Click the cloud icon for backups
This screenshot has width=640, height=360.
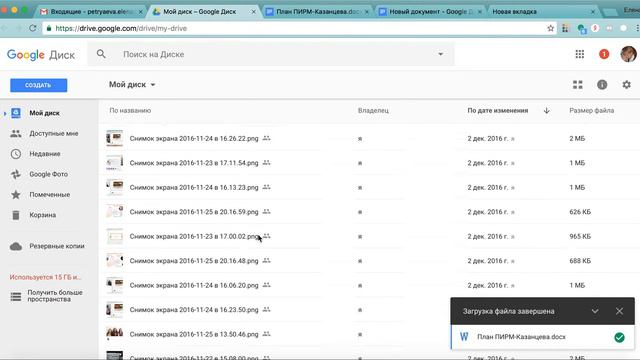coord(16,246)
